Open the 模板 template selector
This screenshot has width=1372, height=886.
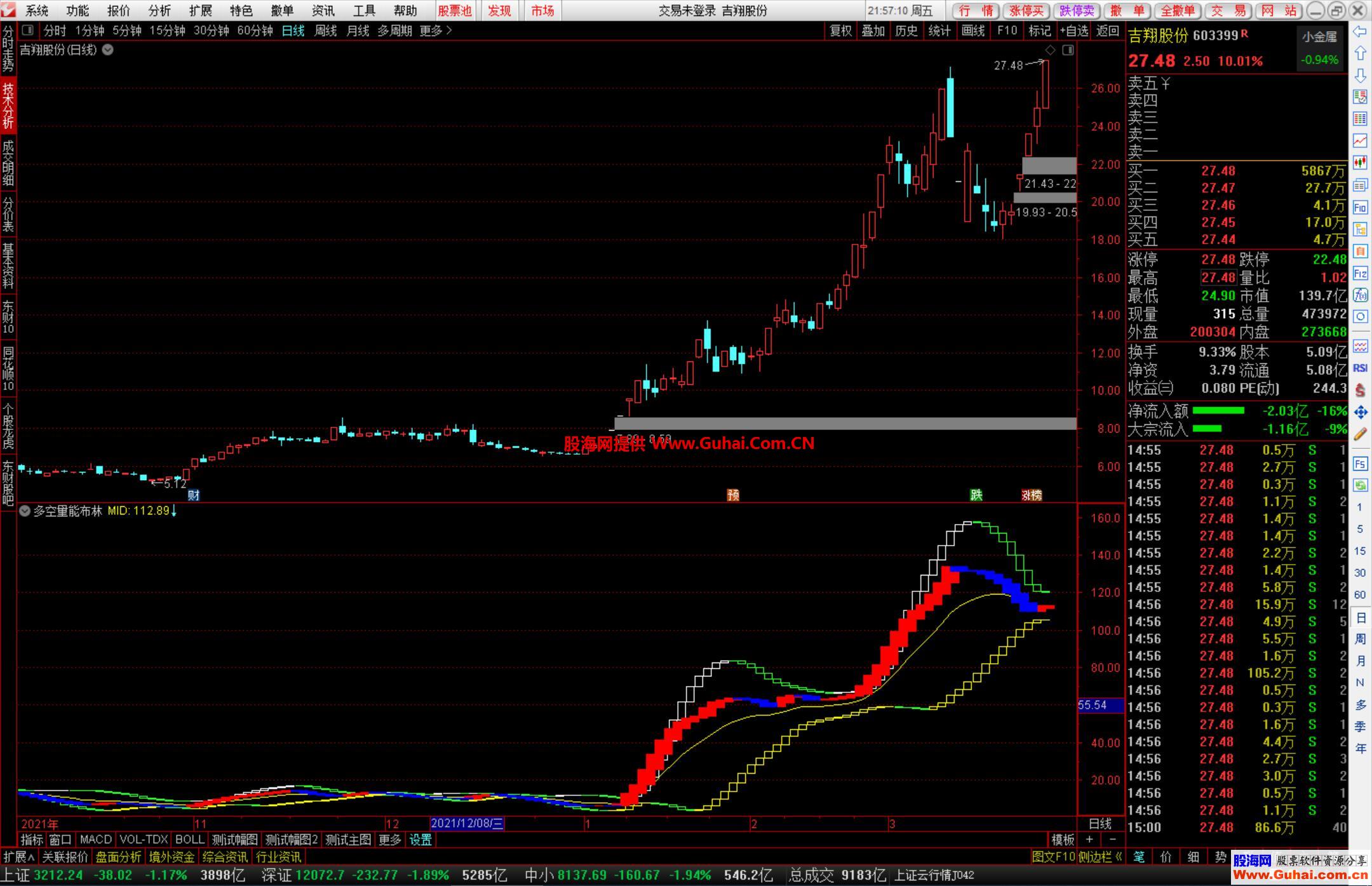(1063, 840)
